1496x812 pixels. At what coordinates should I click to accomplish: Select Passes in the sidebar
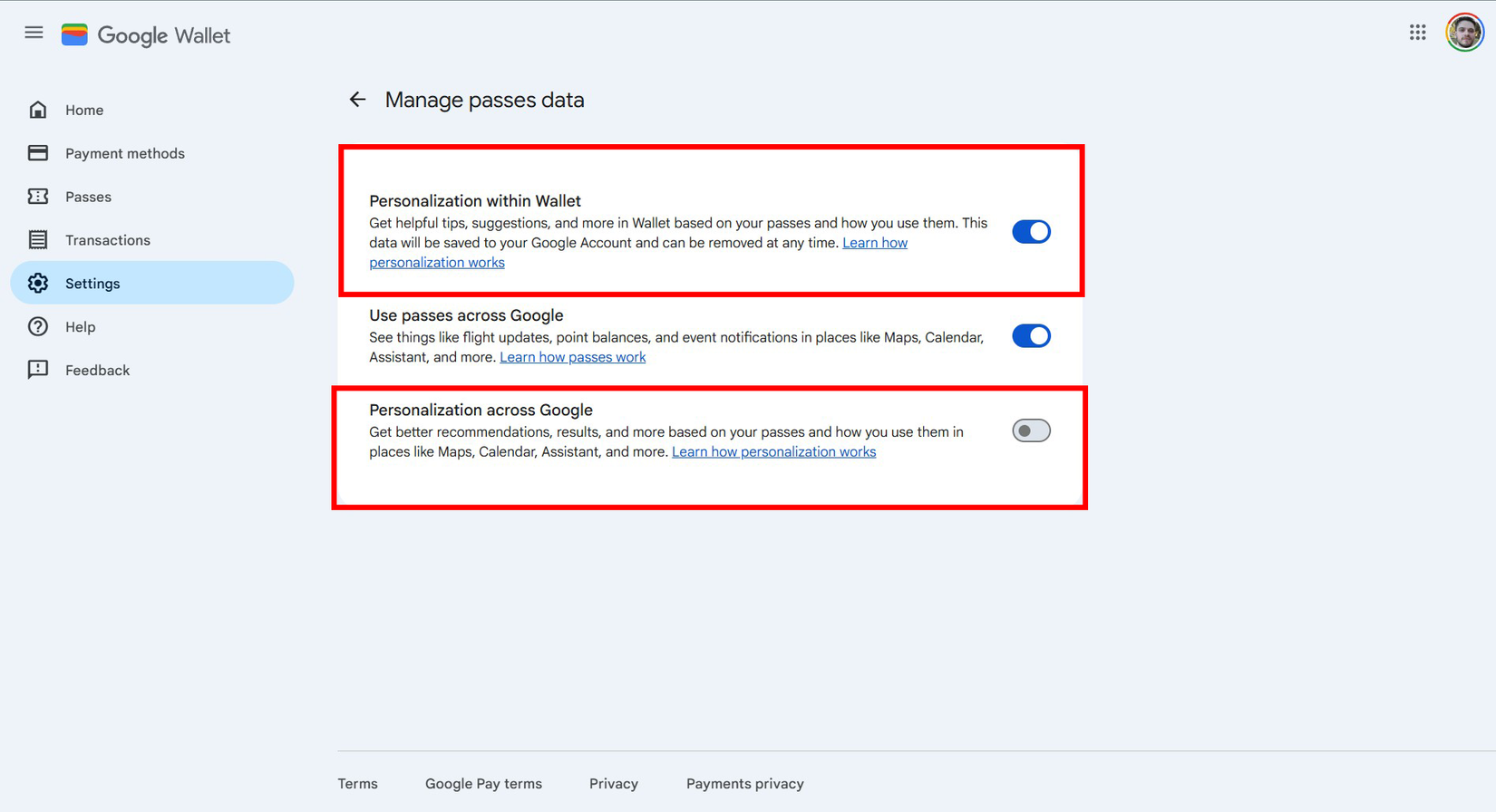click(152, 197)
